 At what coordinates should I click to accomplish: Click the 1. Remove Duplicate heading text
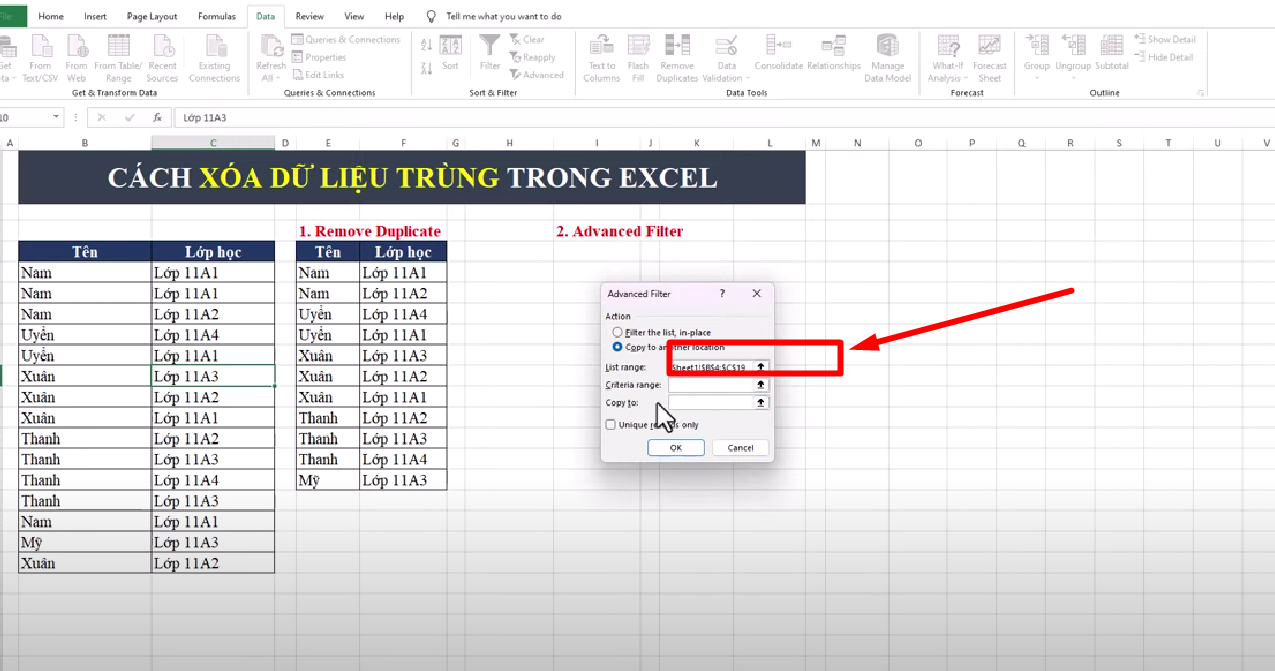click(370, 231)
